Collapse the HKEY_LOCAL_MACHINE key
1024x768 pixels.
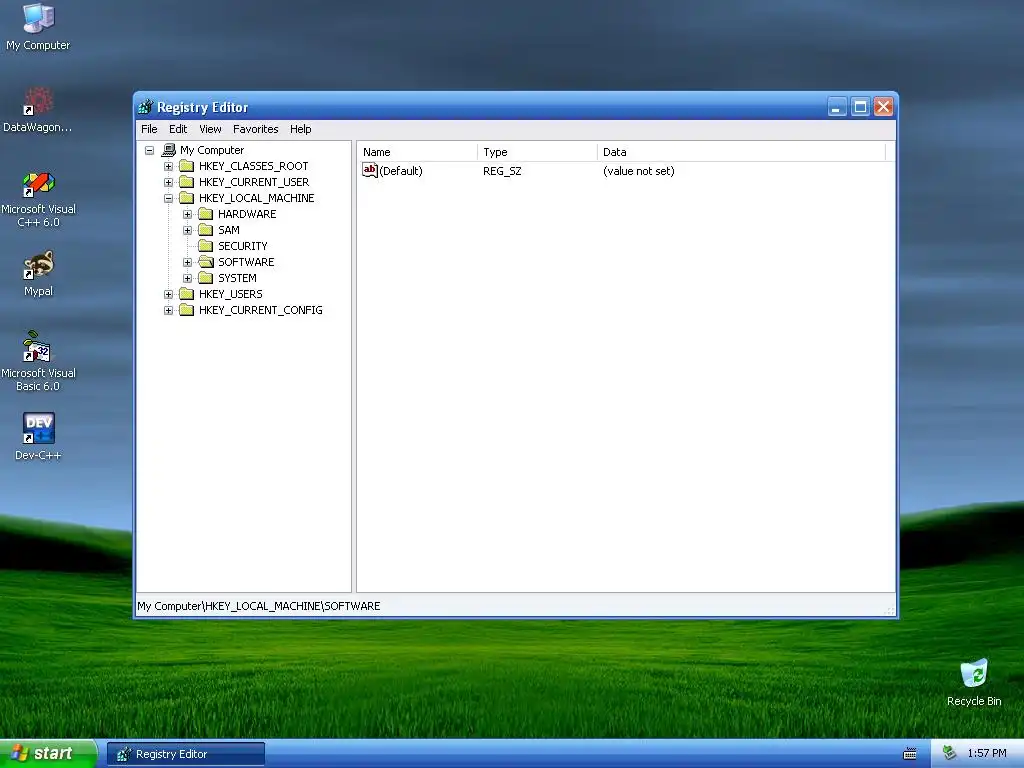click(168, 198)
